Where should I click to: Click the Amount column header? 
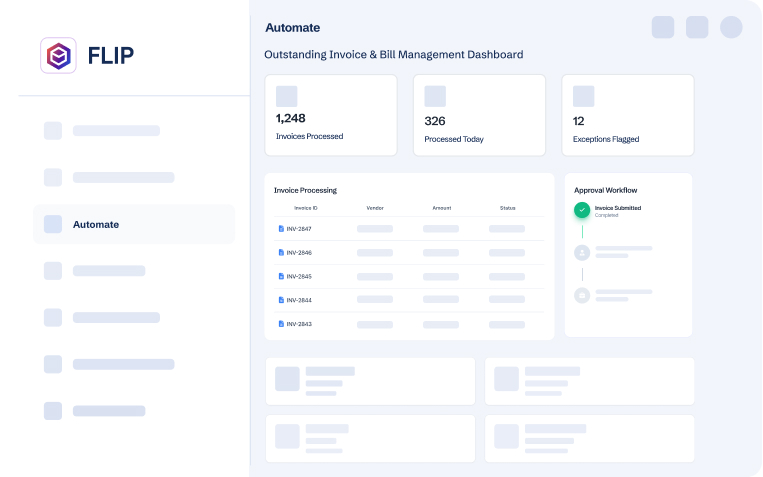pyautogui.click(x=441, y=208)
